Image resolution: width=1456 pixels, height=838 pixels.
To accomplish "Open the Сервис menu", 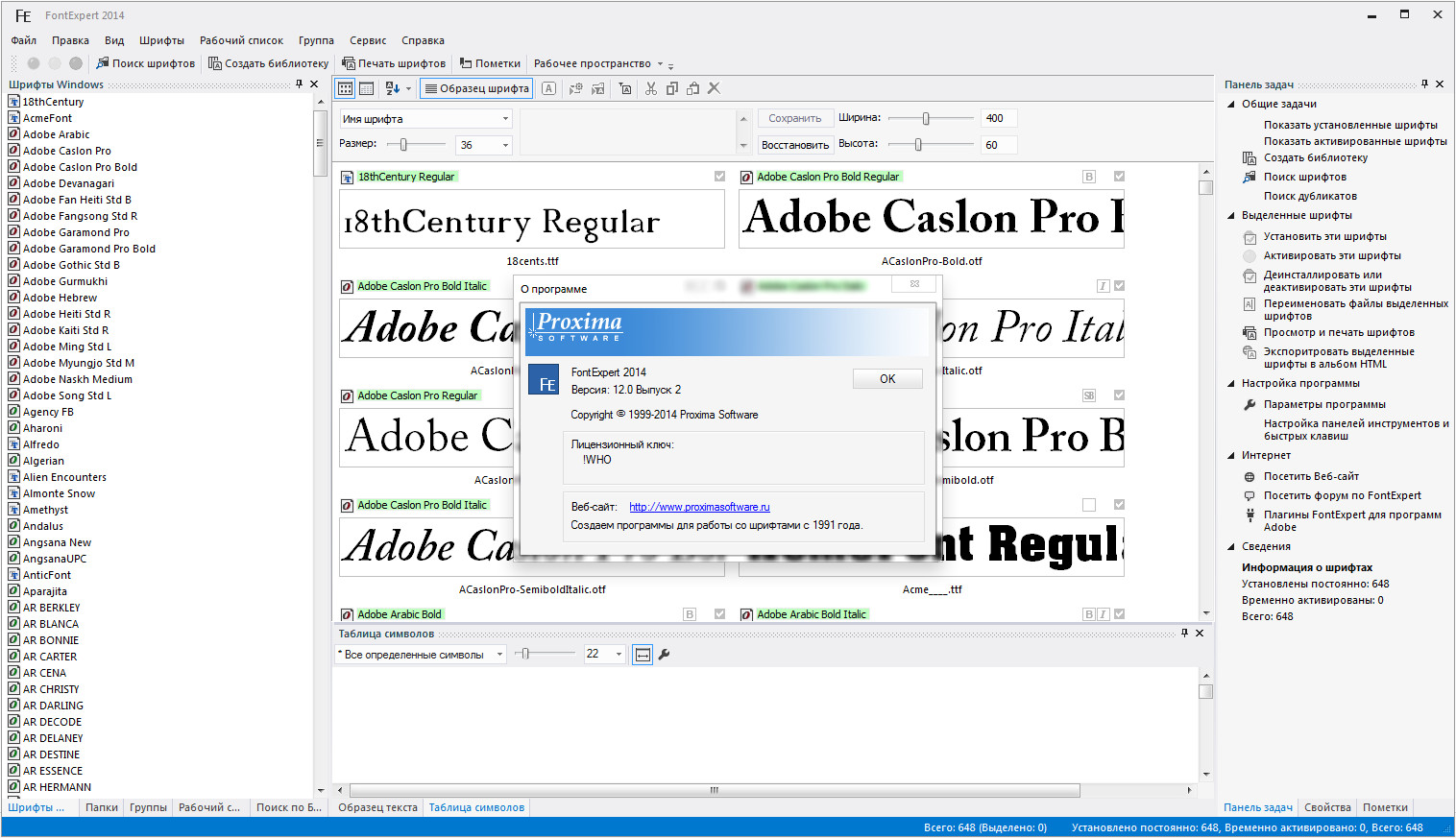I will pyautogui.click(x=368, y=40).
